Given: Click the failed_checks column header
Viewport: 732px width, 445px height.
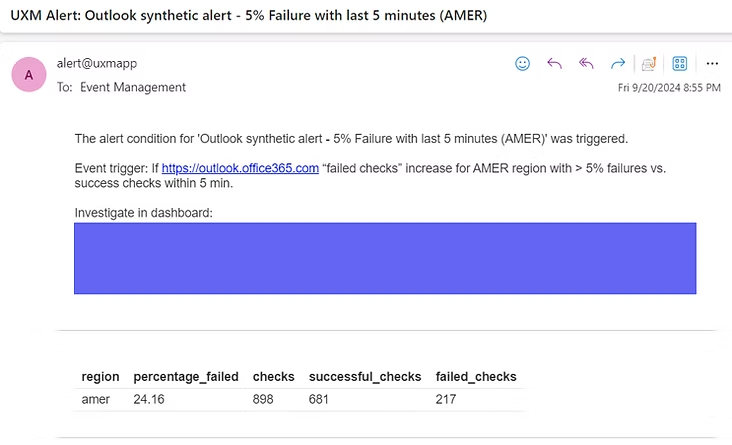Looking at the screenshot, I should [x=476, y=377].
